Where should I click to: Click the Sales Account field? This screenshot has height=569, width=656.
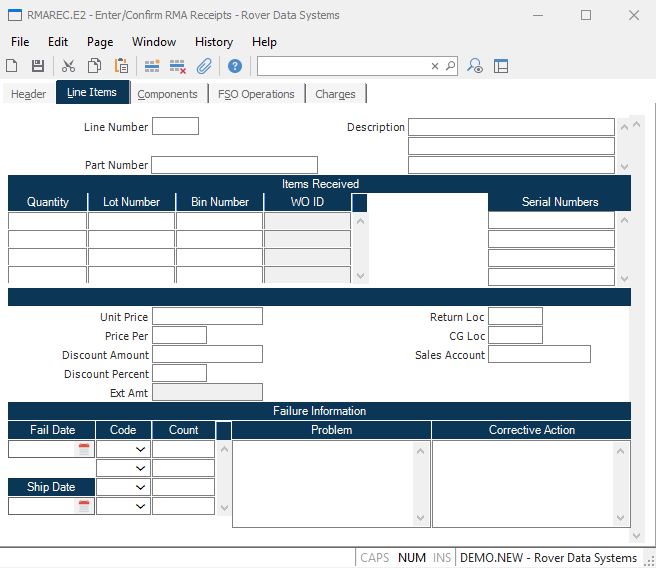pyautogui.click(x=539, y=354)
